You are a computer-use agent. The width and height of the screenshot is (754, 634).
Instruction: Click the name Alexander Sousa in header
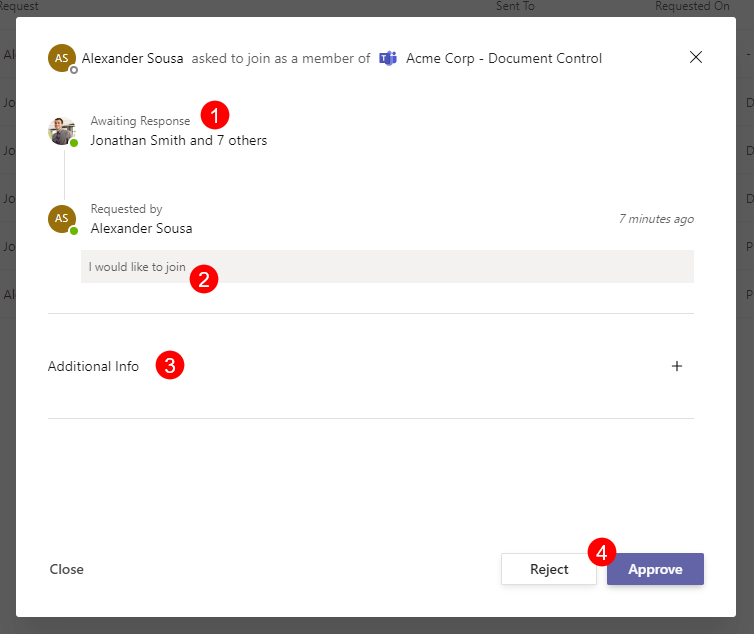coord(132,58)
